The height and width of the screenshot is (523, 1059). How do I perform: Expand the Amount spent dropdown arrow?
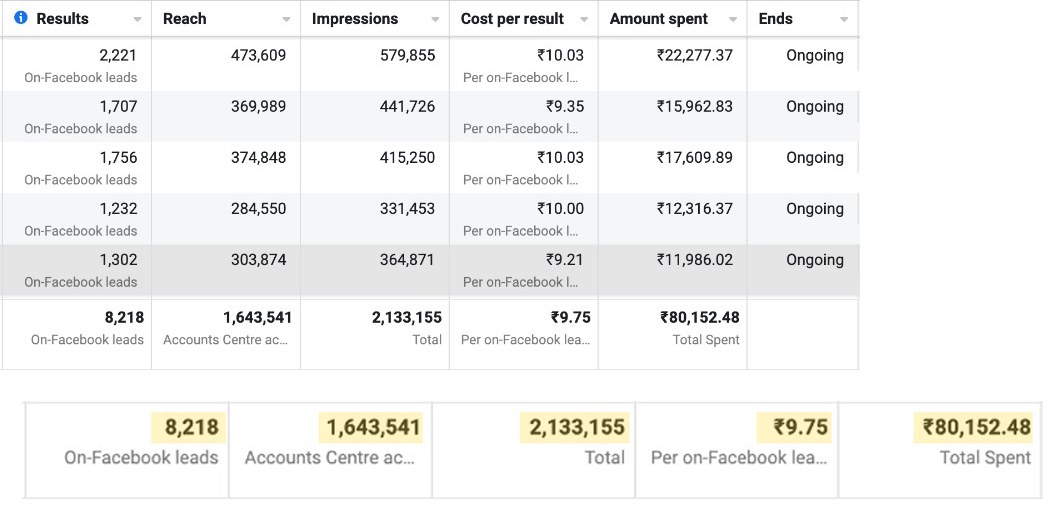click(x=733, y=20)
